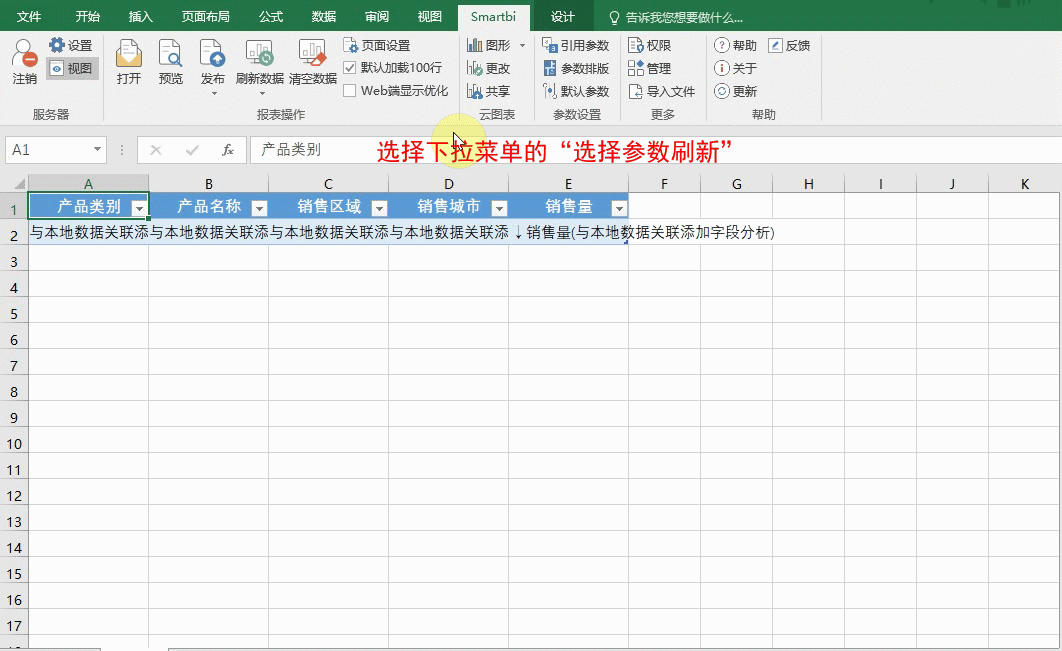Click the insert function fx button

point(228,150)
